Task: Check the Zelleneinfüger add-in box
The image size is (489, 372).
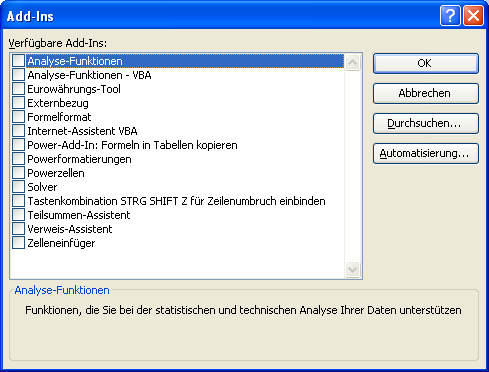Action: pos(18,243)
